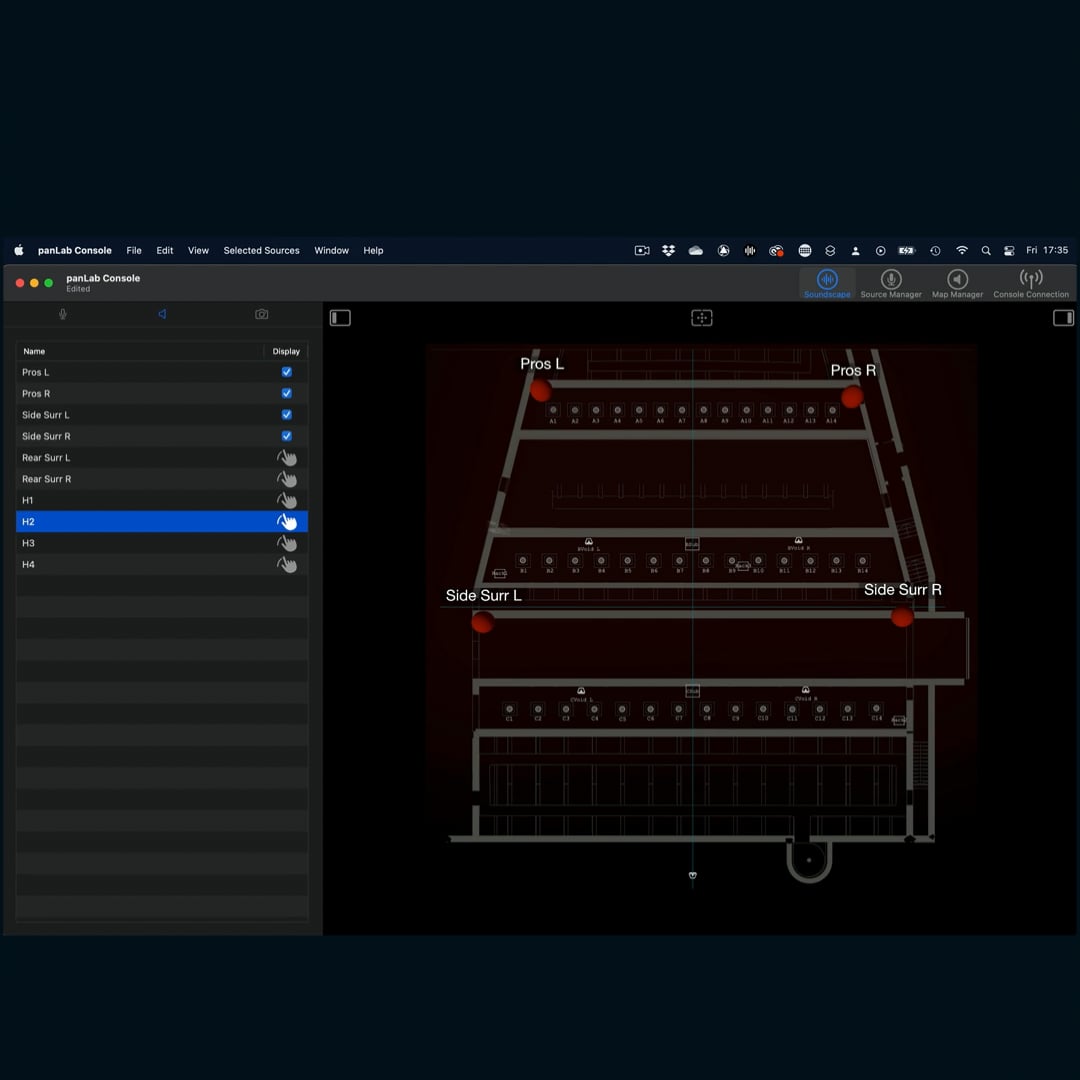Open the Map Manager

[957, 284]
